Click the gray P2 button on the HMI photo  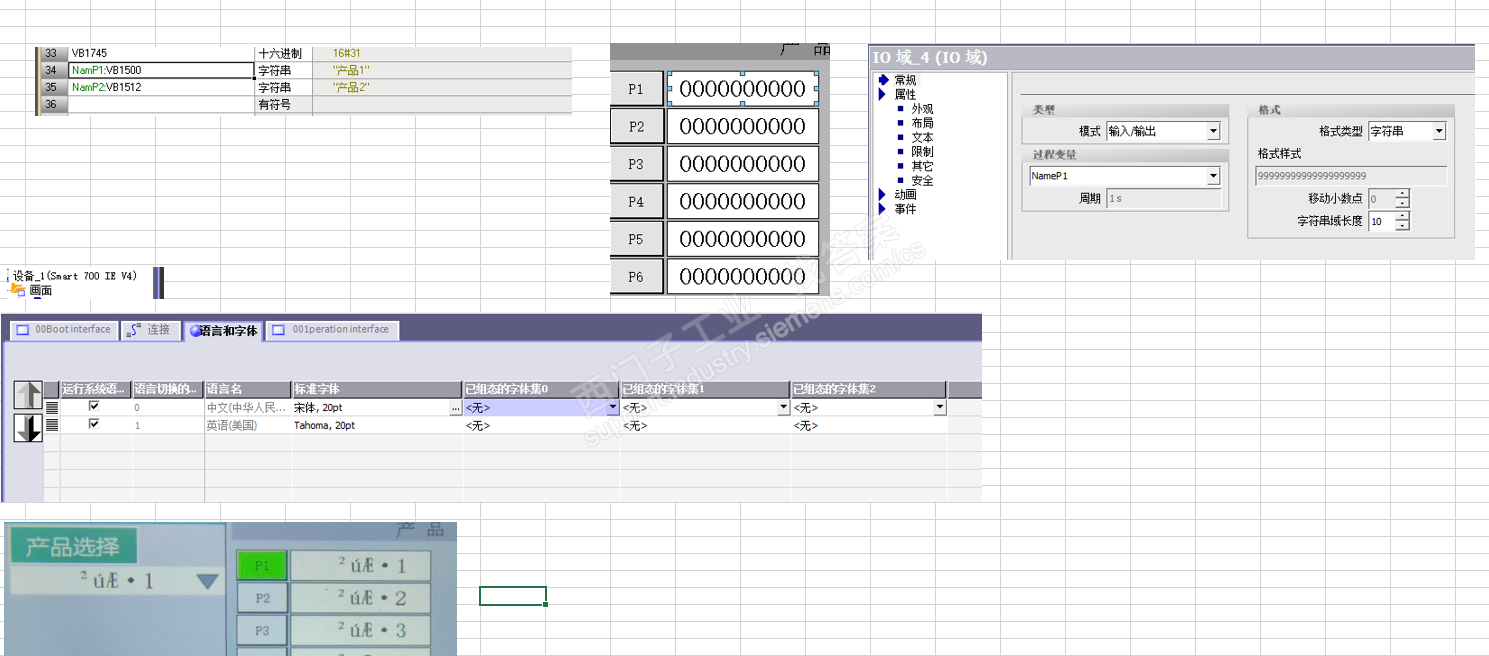click(x=262, y=599)
